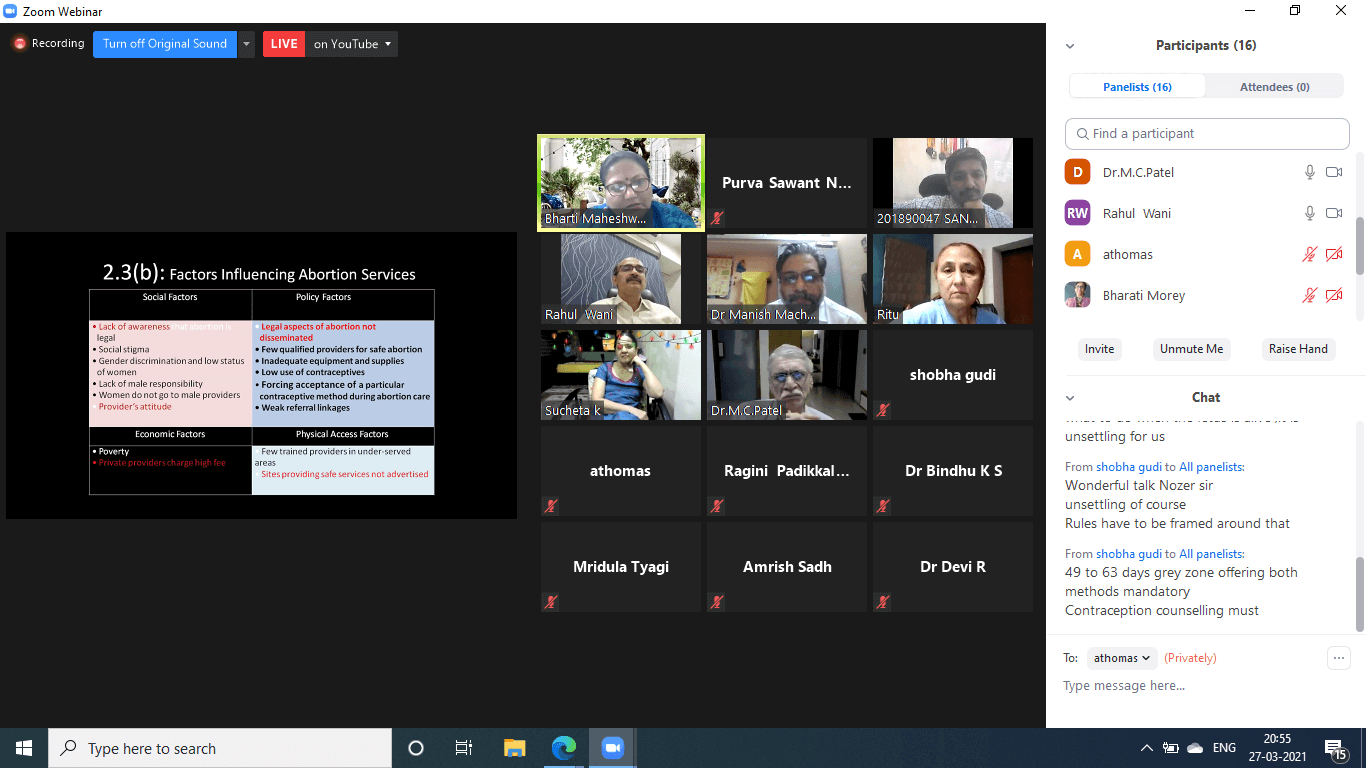Screen dimensions: 1366x768
Task: Click the chat panel scrollbar
Action: click(1359, 593)
